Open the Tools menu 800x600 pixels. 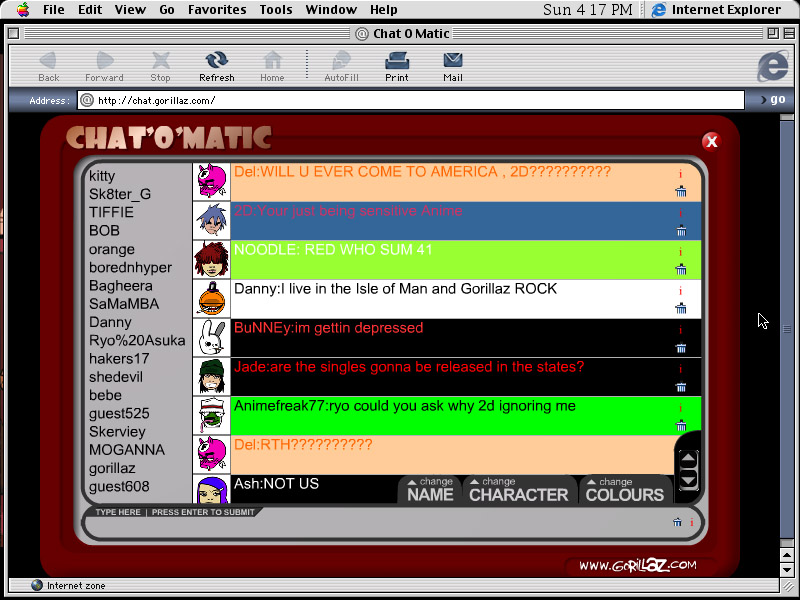tap(276, 10)
